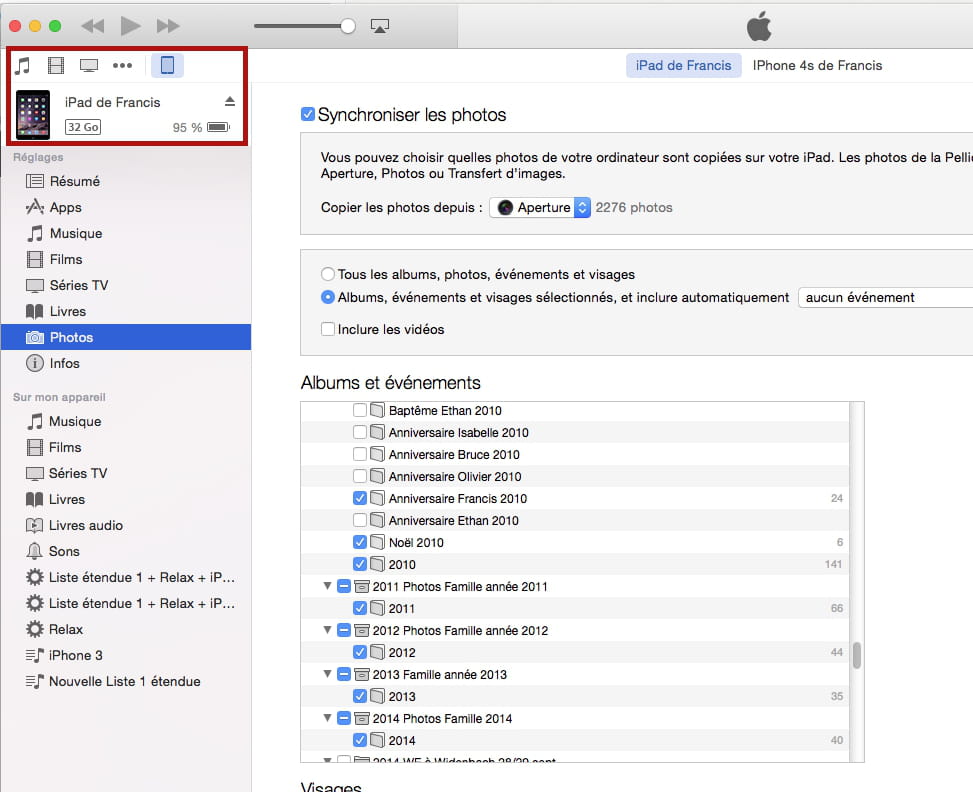Click the Relax smart playlist gear icon
The image size is (973, 792).
point(35,629)
